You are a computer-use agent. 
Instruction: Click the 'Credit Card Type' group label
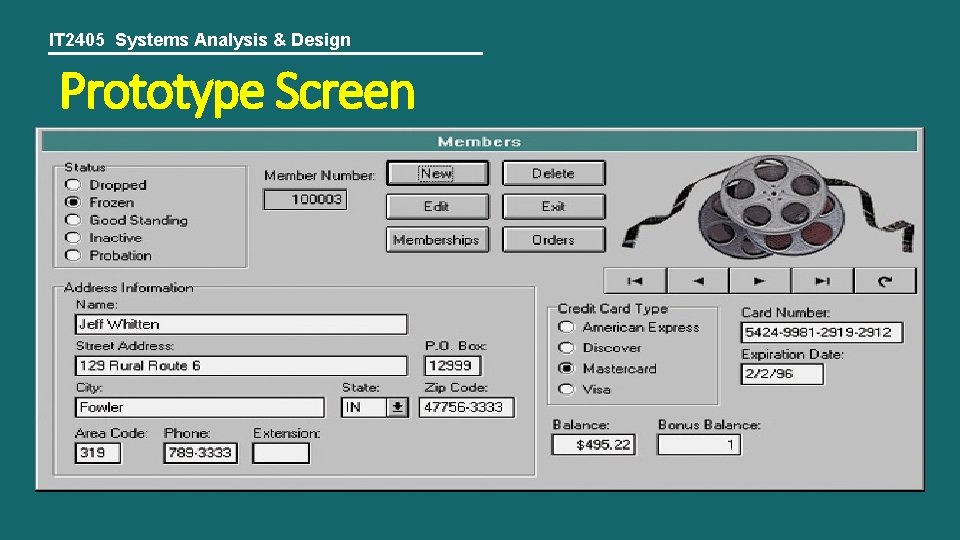(x=612, y=309)
